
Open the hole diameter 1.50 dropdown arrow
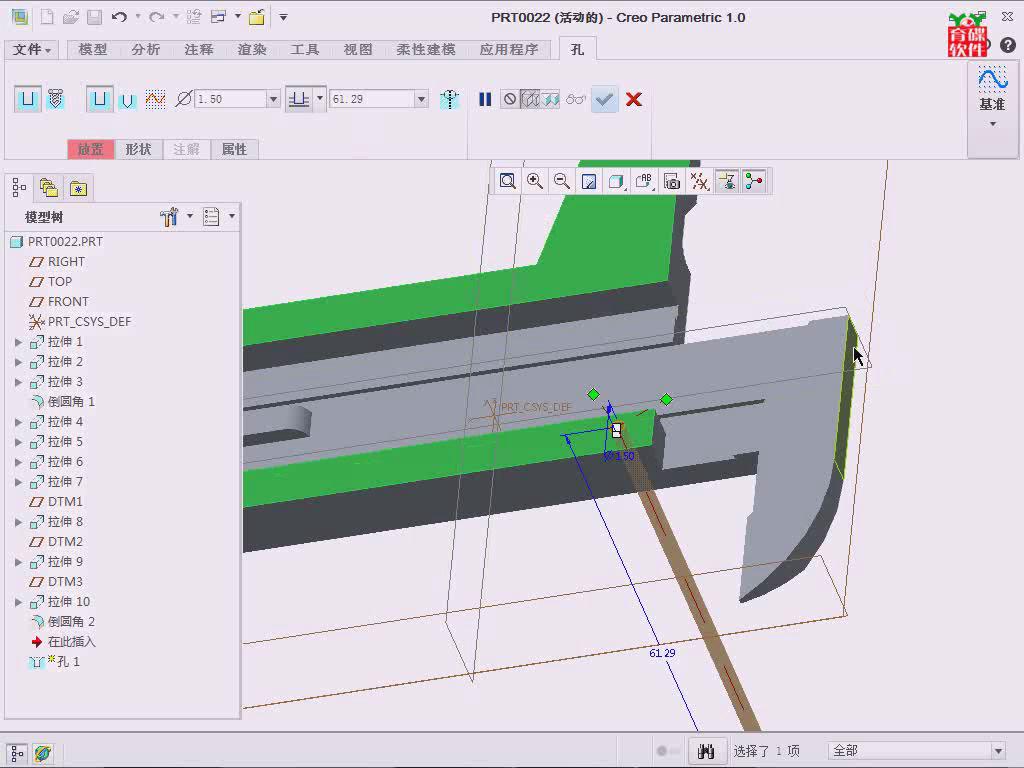point(274,99)
